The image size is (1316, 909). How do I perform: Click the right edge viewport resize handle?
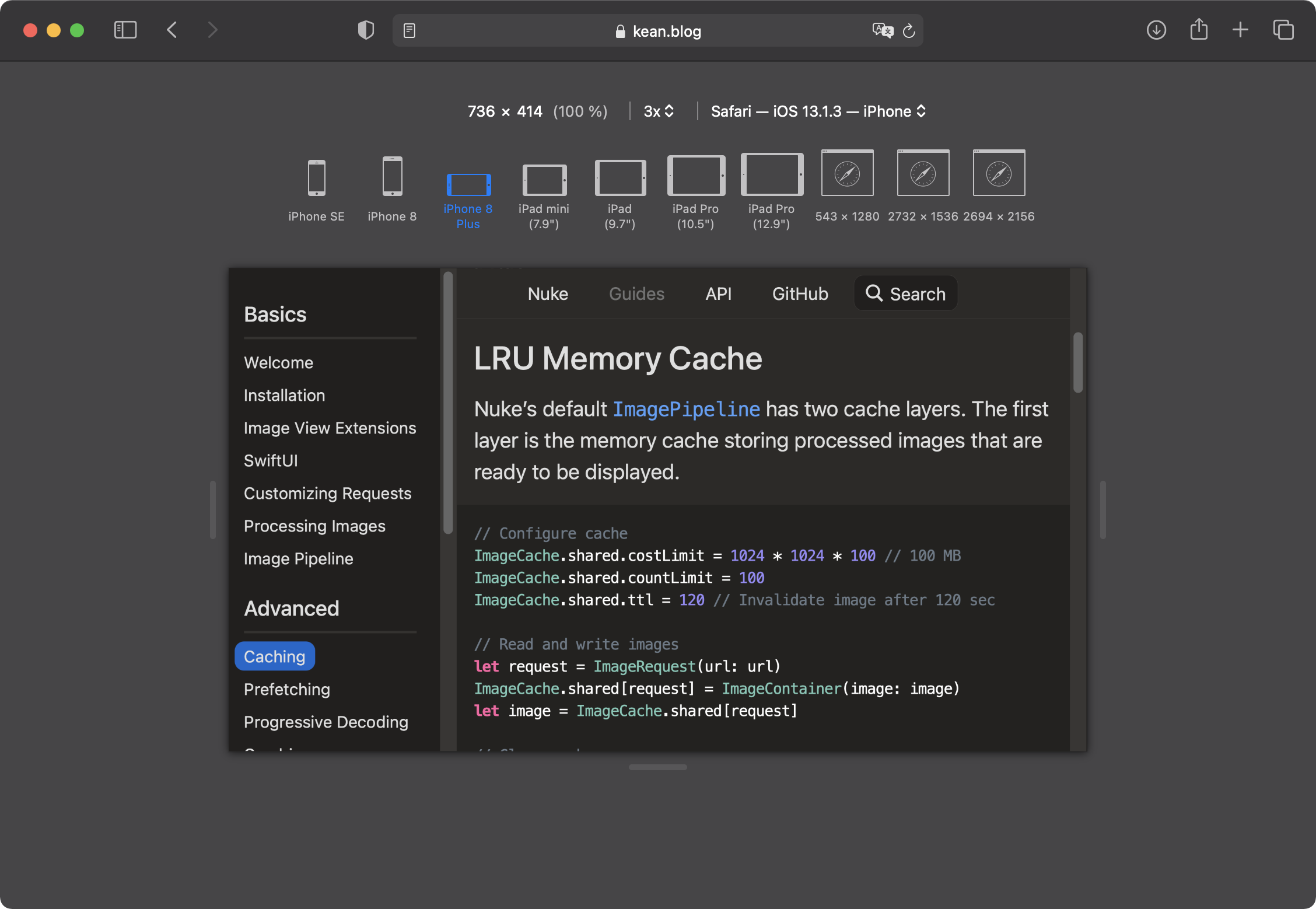(1102, 509)
